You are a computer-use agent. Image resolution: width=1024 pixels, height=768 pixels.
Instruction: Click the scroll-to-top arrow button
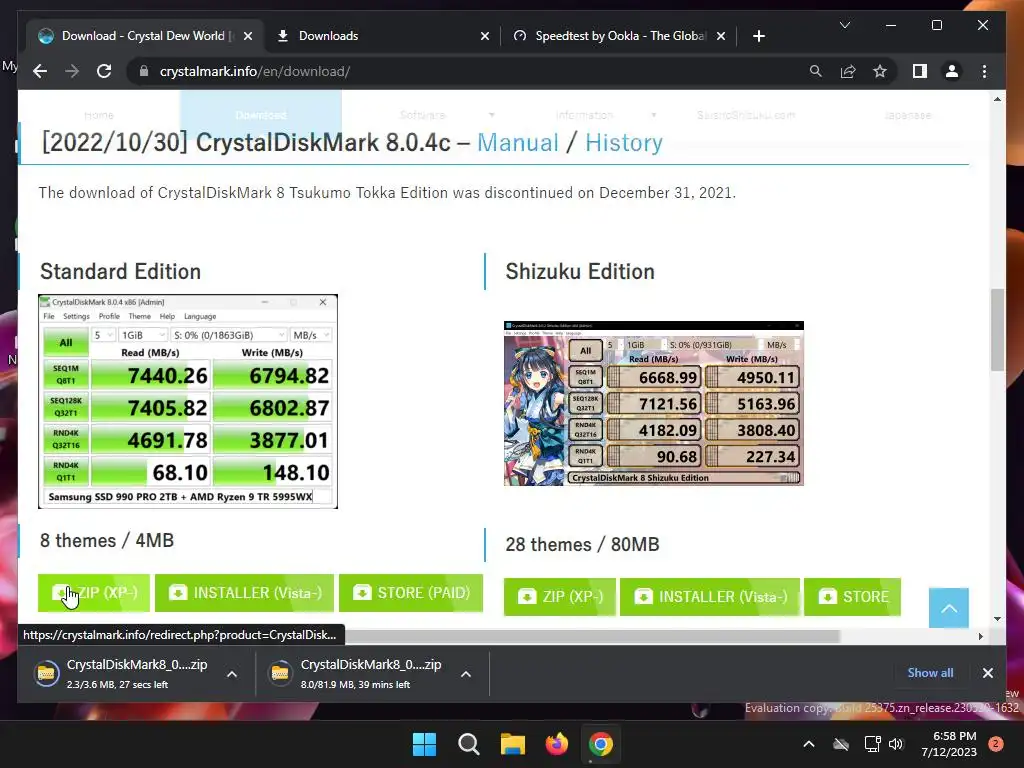(949, 608)
